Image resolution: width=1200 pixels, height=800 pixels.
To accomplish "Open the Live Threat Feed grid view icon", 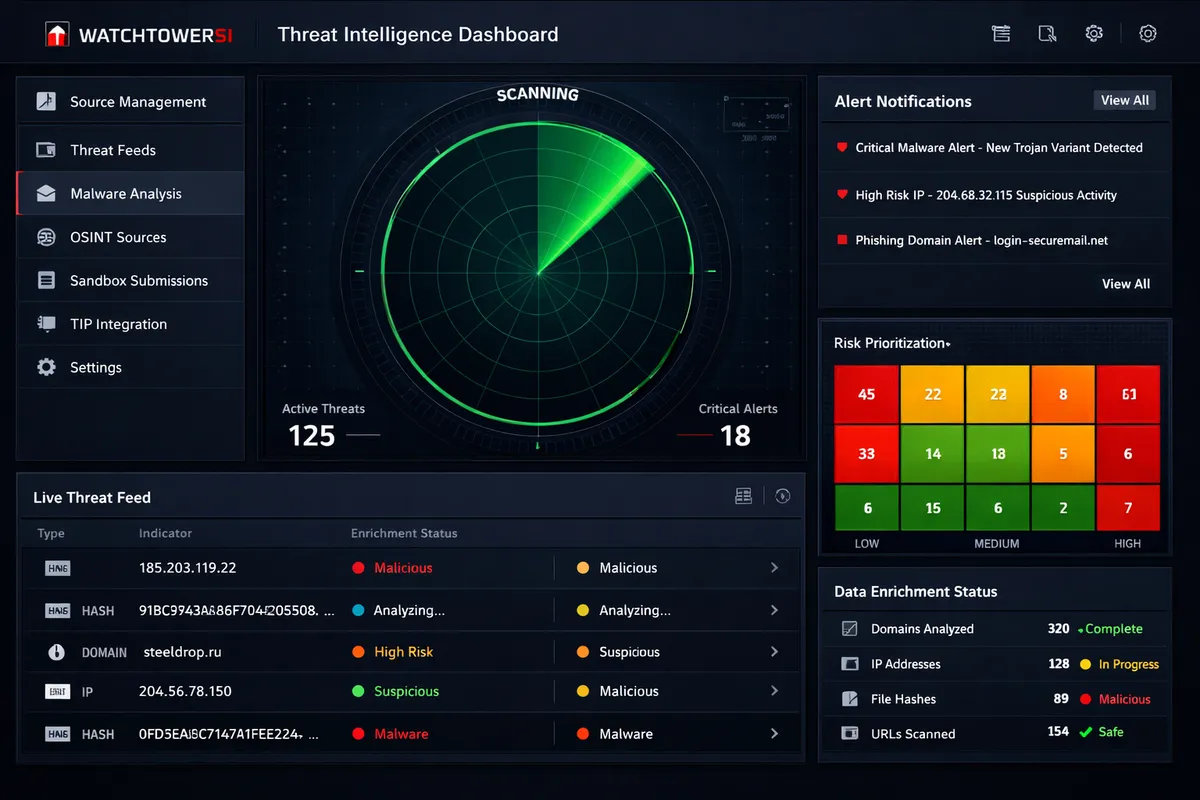I will tap(743, 495).
